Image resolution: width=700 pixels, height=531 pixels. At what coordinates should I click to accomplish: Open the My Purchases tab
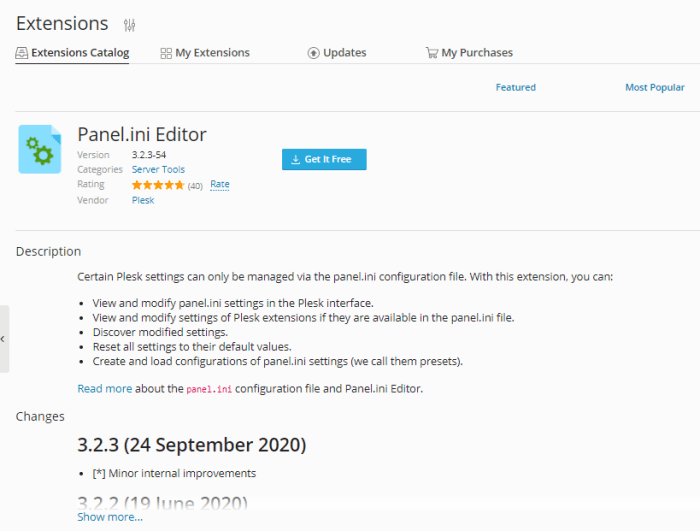(469, 53)
